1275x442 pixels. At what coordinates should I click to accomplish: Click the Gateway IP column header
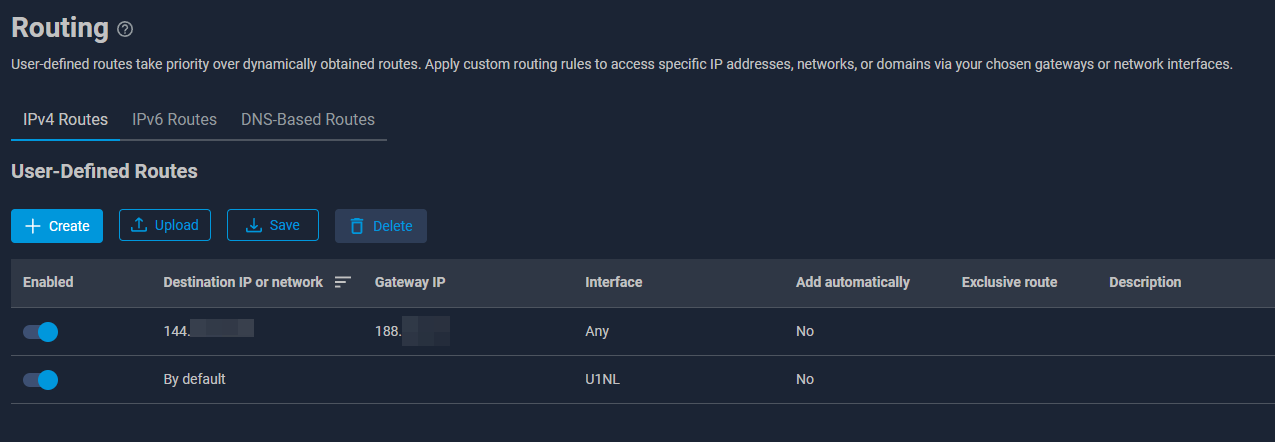(x=410, y=282)
